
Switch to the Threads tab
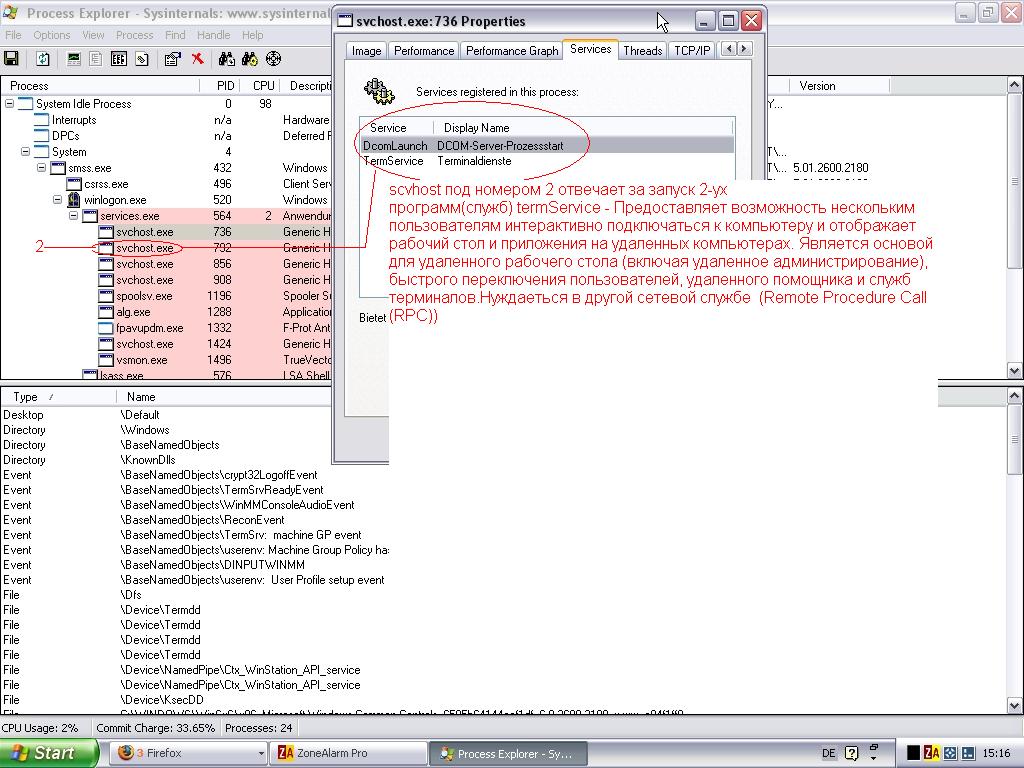643,50
